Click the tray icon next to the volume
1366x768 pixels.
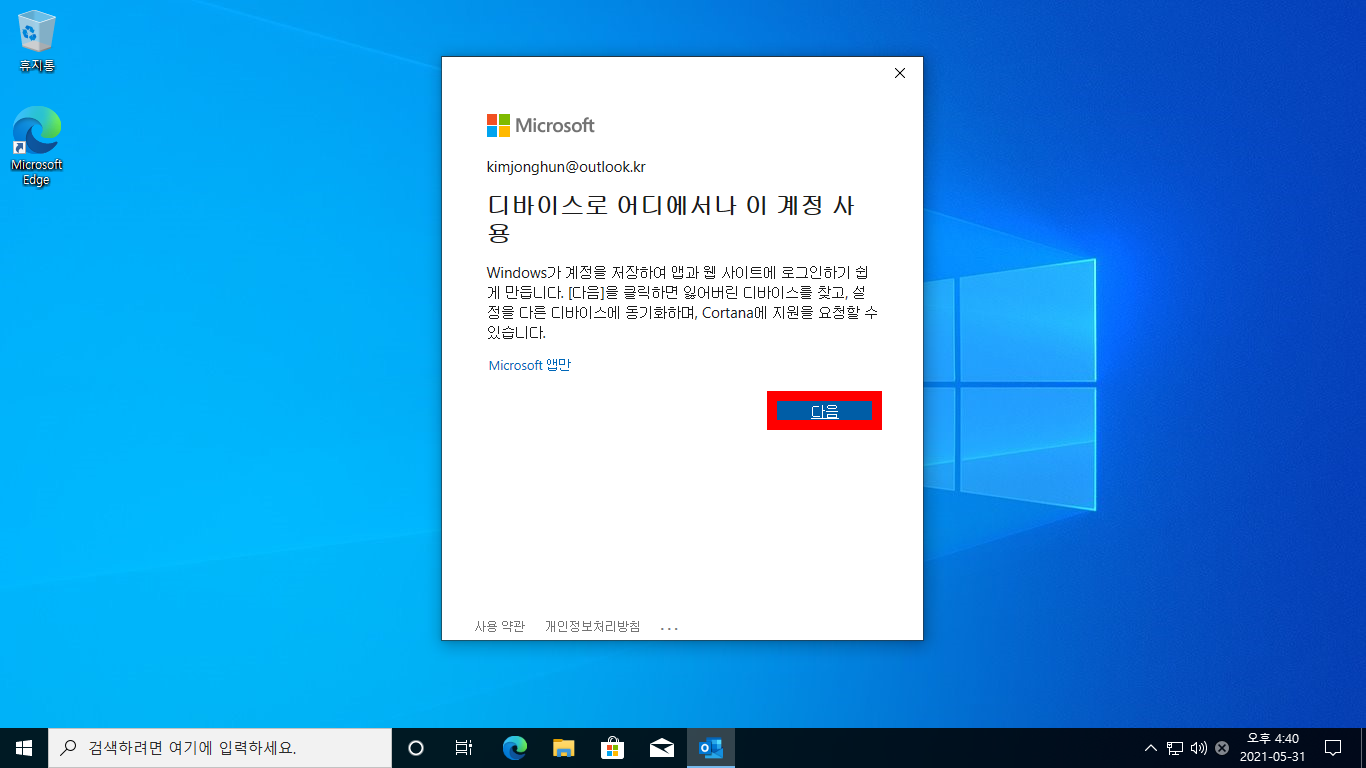pyautogui.click(x=1222, y=748)
